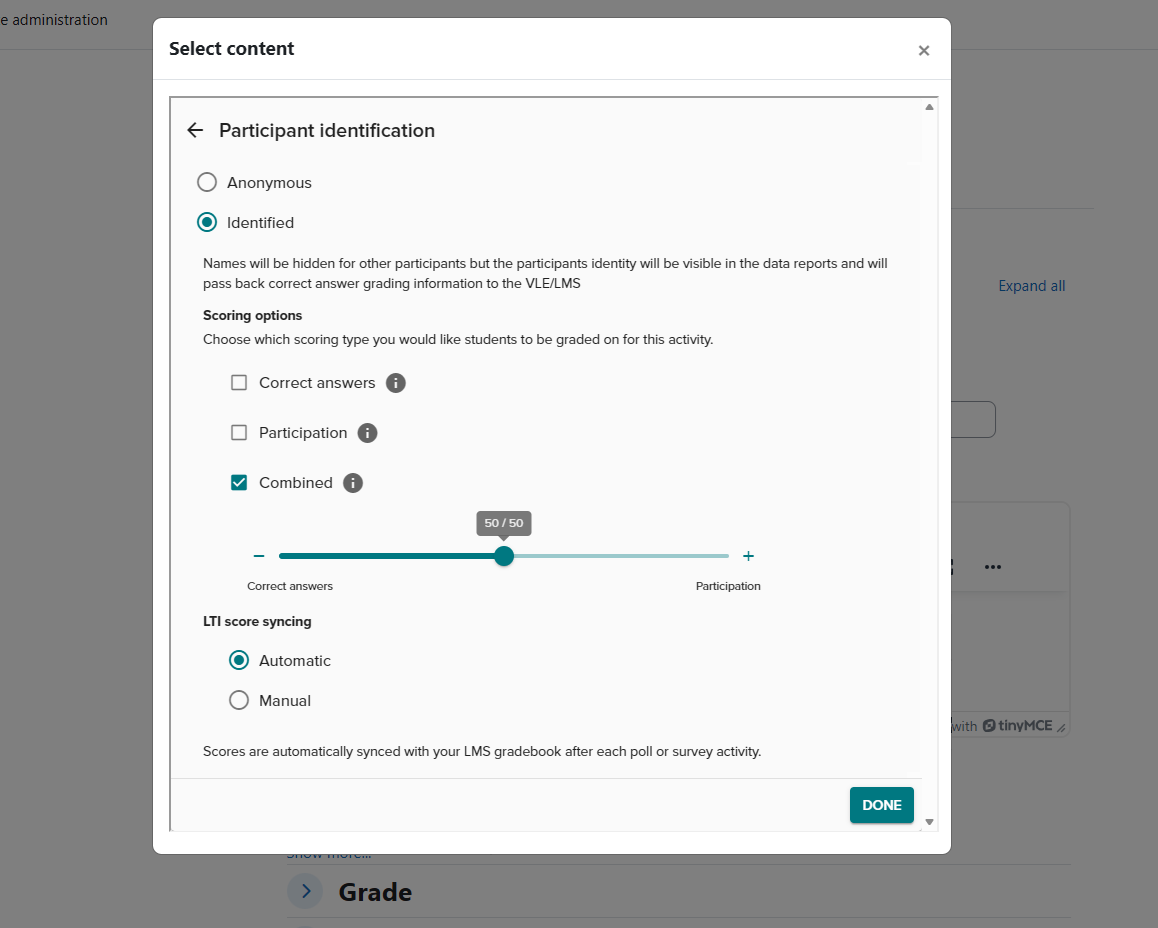Open info icon next to Correct answers
This screenshot has height=928, width=1158.
pyautogui.click(x=396, y=383)
